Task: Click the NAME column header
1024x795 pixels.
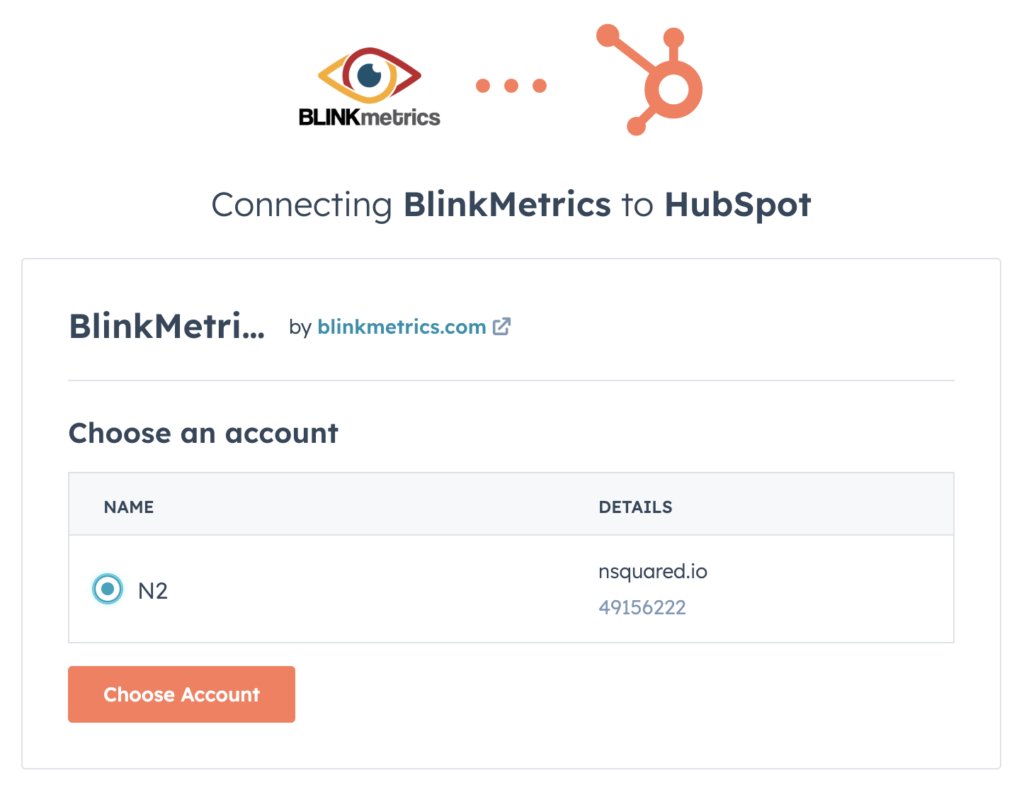Action: coord(129,507)
